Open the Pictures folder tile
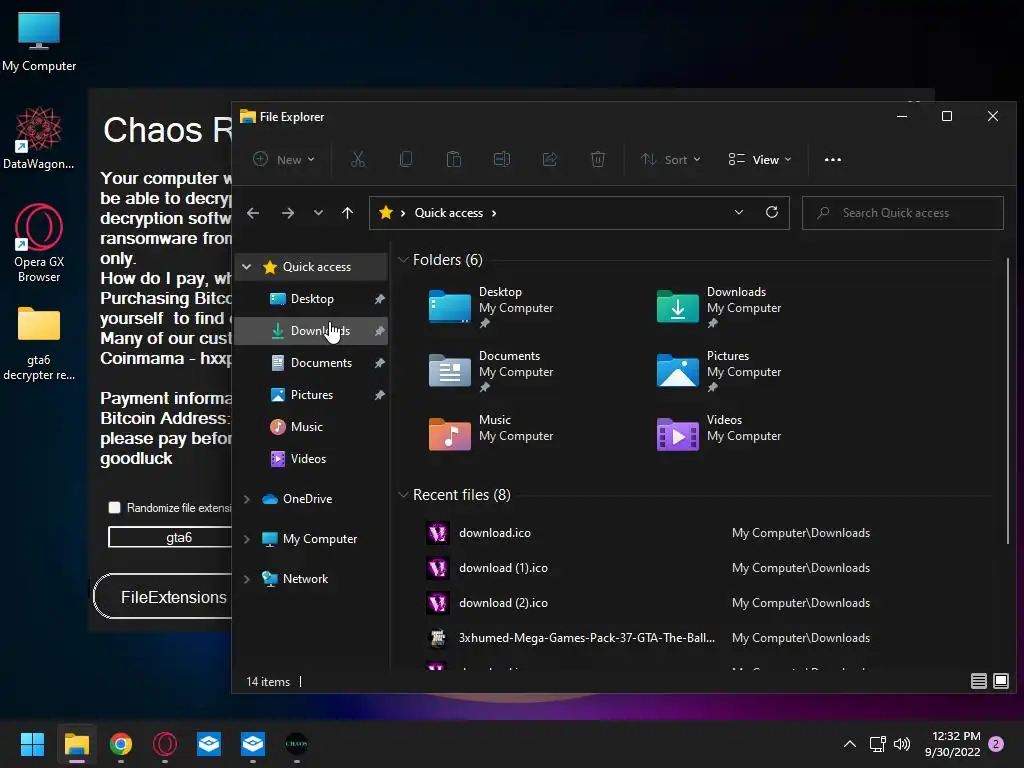The image size is (1024, 768). coord(719,370)
